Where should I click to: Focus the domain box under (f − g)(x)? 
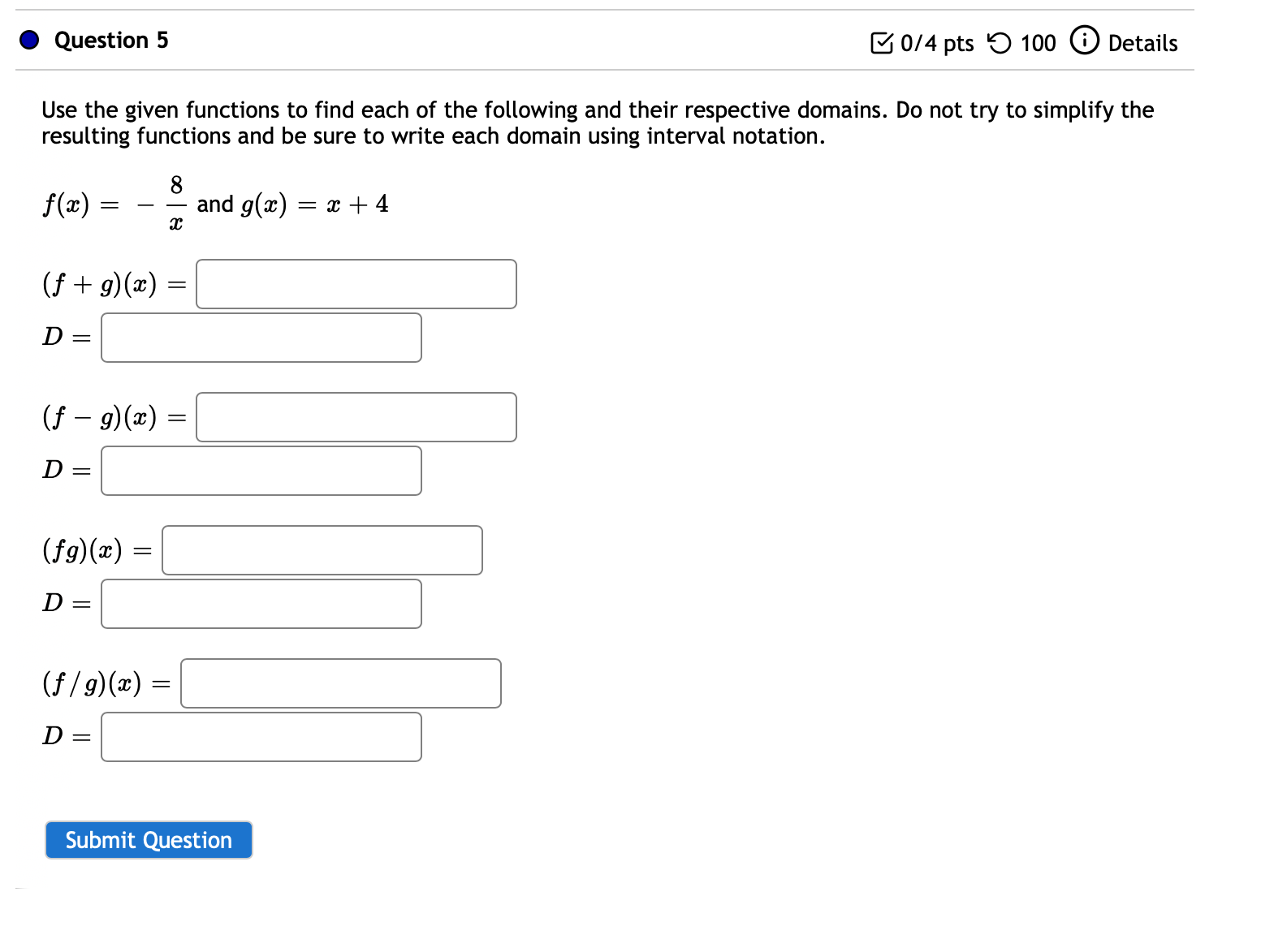coord(261,470)
